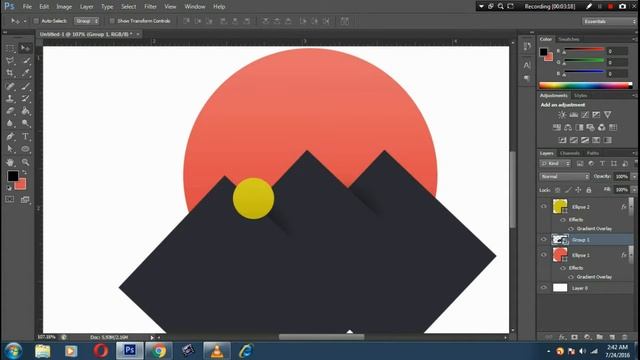640x360 pixels.
Task: Swap foreground and background colors
Action: [24, 172]
